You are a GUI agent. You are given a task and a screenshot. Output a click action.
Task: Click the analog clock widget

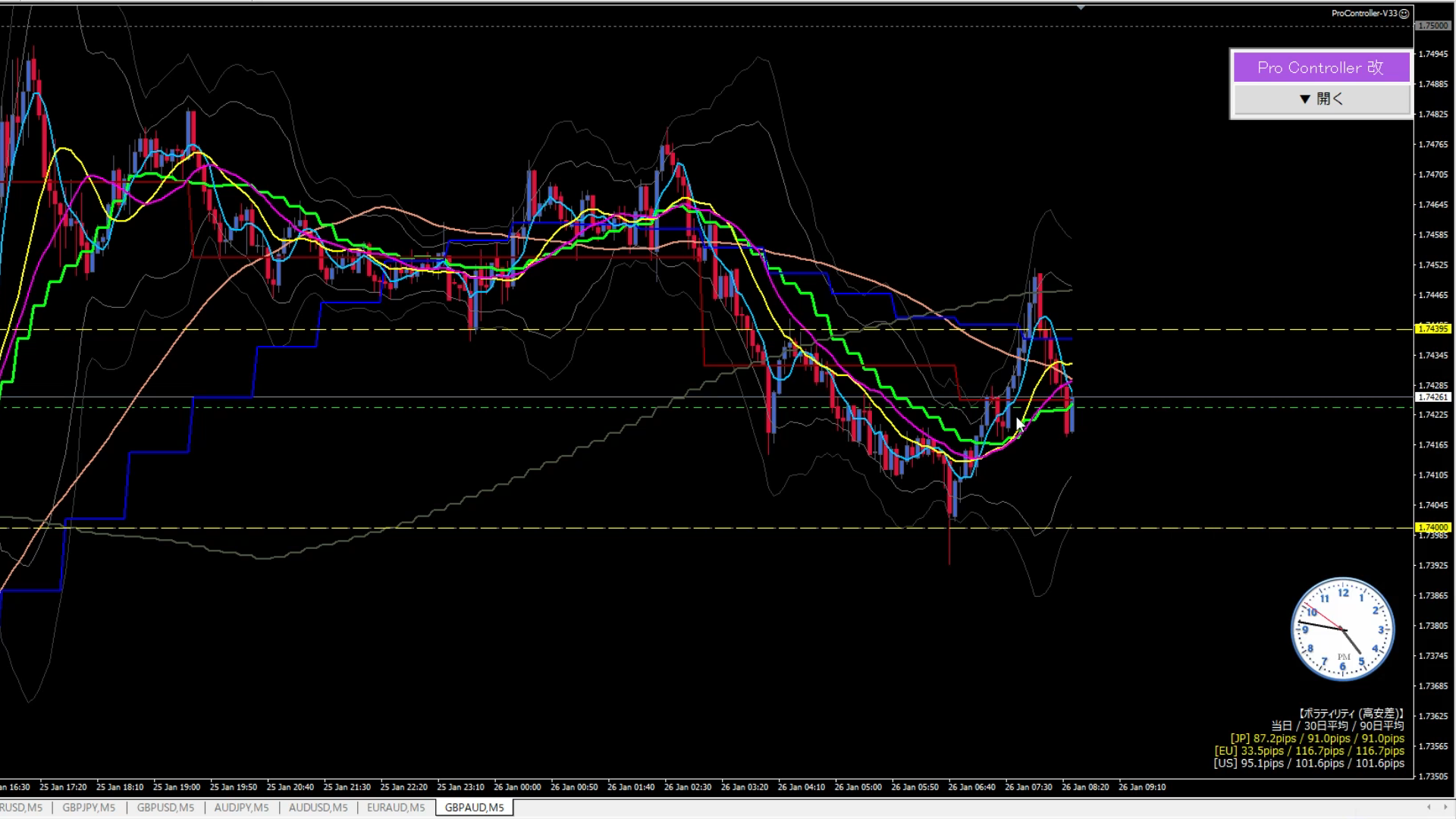pos(1342,629)
